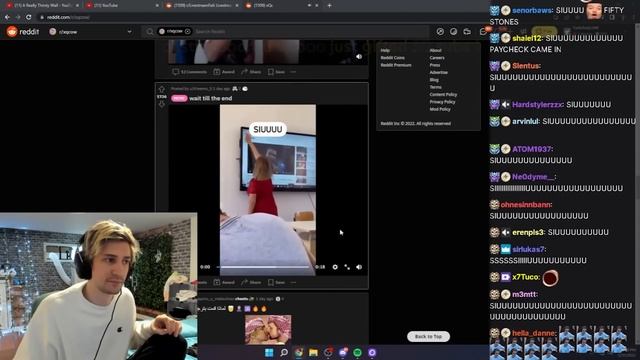The height and width of the screenshot is (360, 640).
Task: Upvote the 'wait till the end' post
Action: (x=162, y=89)
